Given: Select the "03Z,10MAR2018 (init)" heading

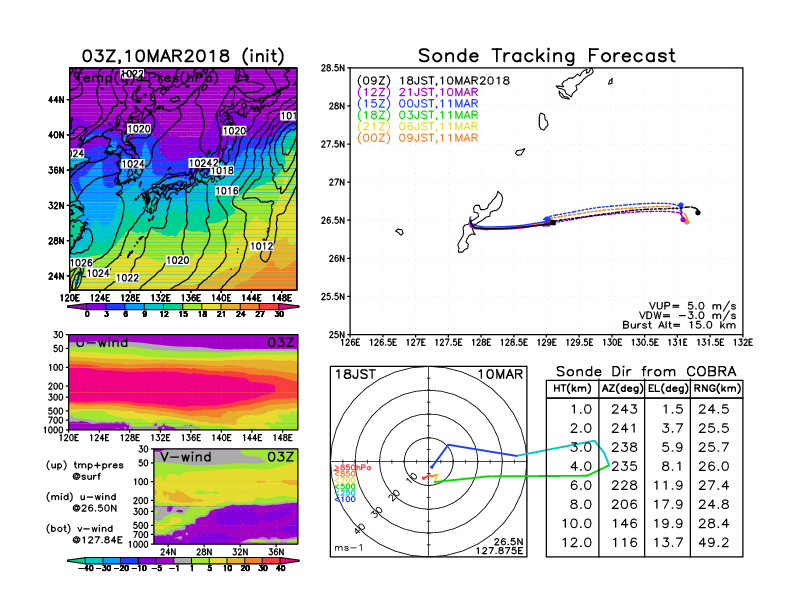Looking at the screenshot, I should tap(183, 56).
